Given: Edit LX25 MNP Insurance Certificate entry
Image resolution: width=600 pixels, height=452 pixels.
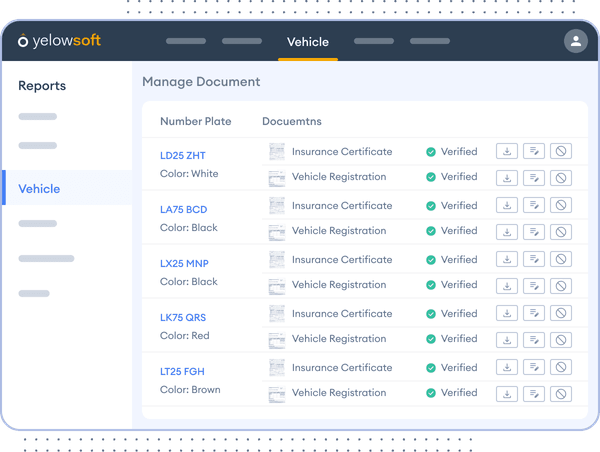Looking at the screenshot, I should tap(534, 260).
